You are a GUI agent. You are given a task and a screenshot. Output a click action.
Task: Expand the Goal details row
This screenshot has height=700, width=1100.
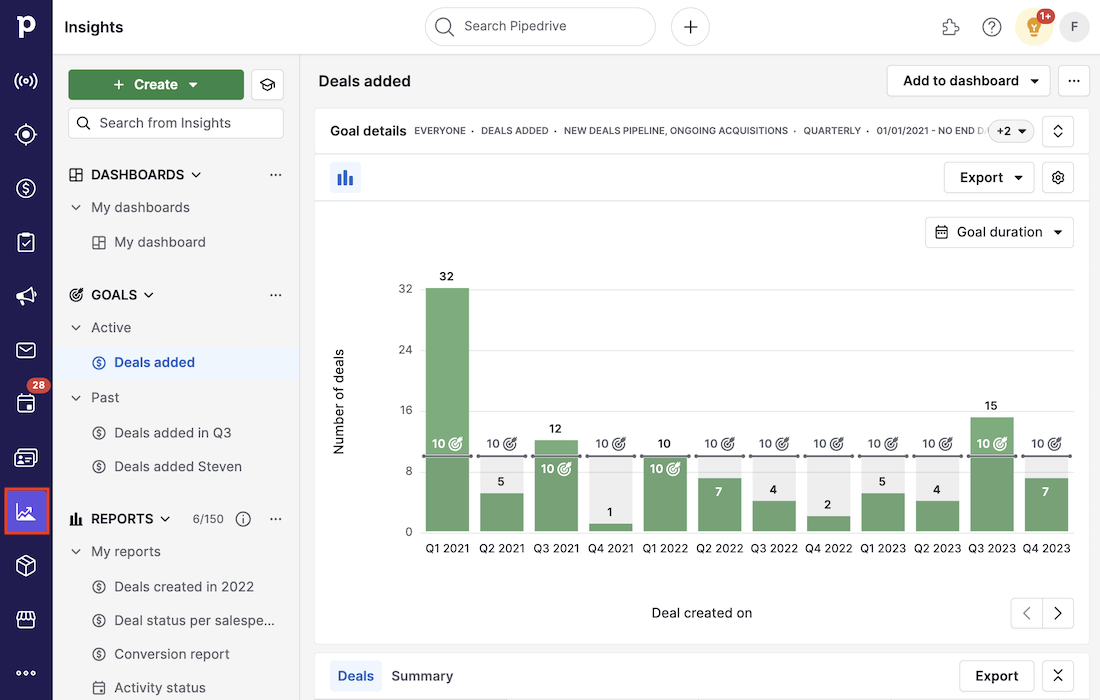[x=1057, y=131]
